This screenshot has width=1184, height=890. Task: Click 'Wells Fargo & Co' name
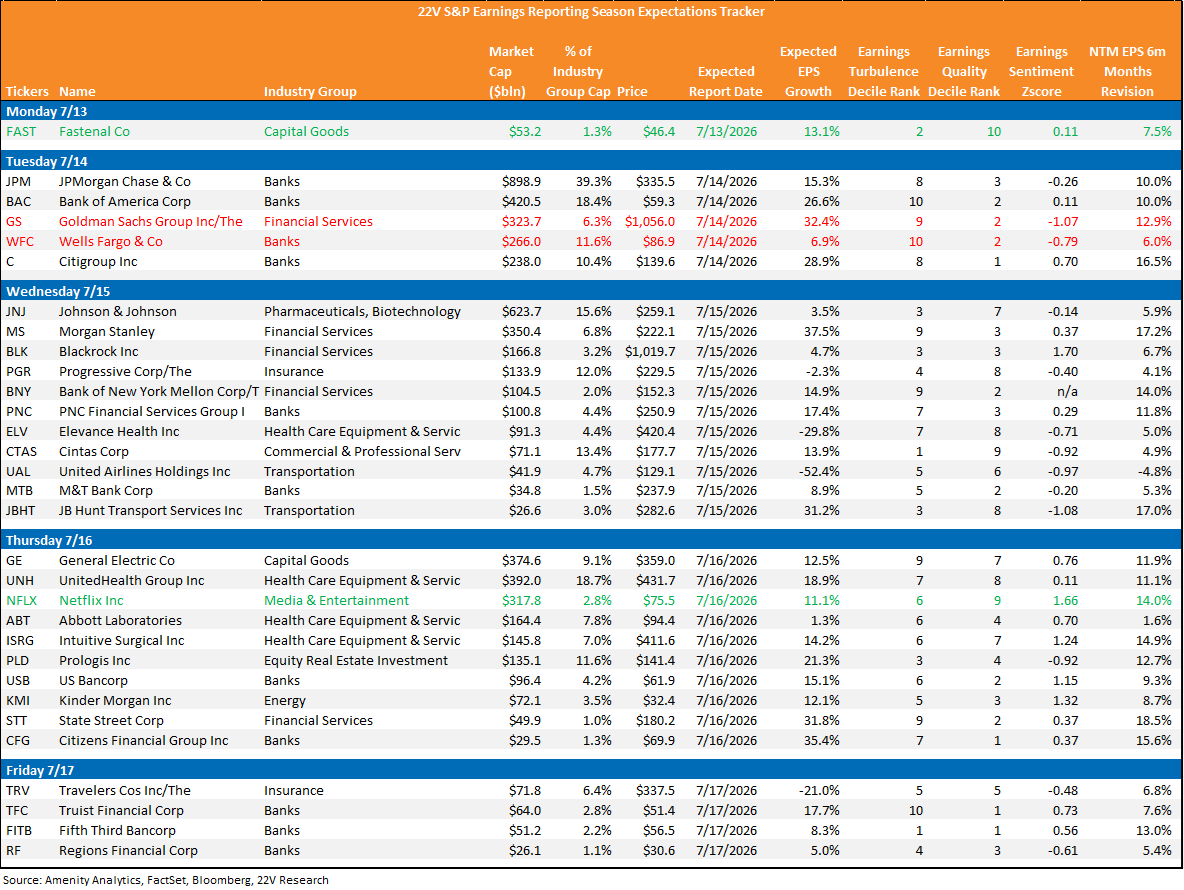point(111,242)
